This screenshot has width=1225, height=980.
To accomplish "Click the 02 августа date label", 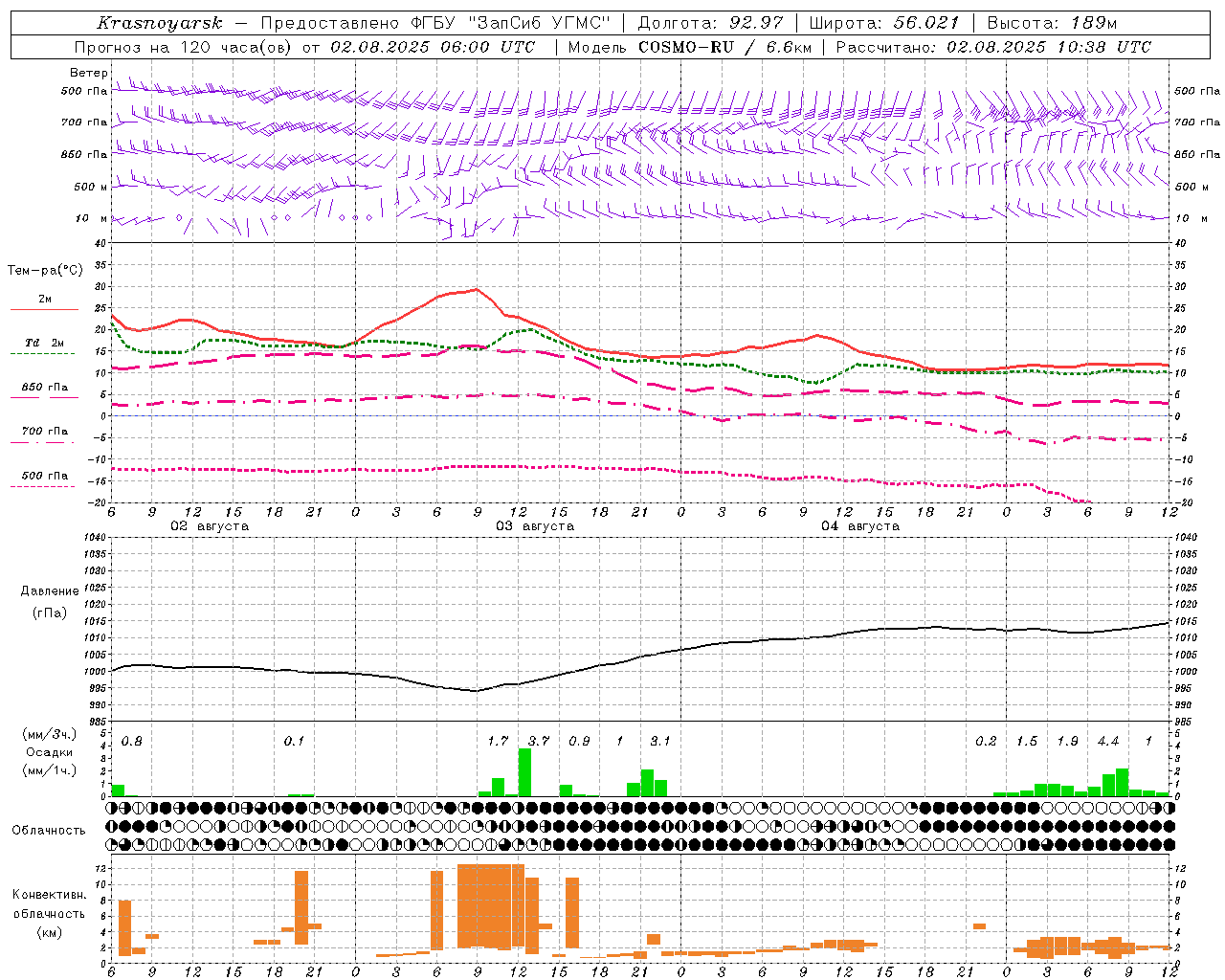I will click(210, 526).
